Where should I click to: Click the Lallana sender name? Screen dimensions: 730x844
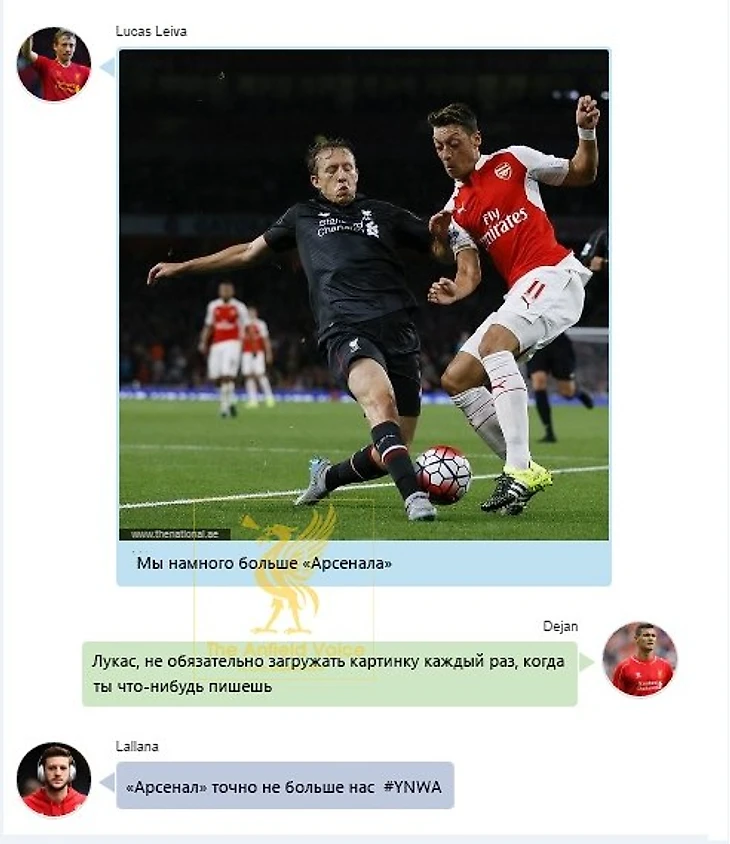click(x=137, y=747)
